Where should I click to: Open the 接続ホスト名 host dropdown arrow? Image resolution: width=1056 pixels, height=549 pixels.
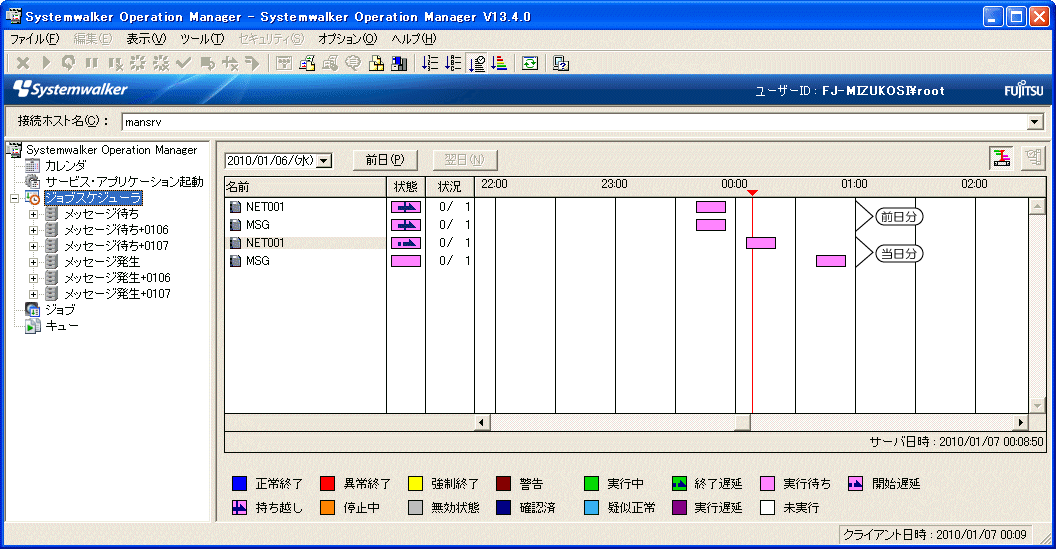1034,123
